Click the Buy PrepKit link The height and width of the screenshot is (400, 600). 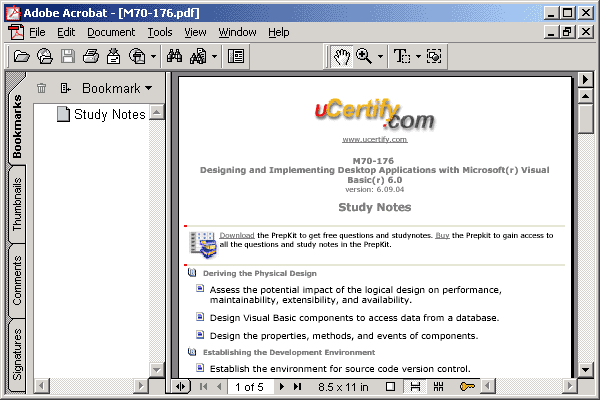pos(442,235)
